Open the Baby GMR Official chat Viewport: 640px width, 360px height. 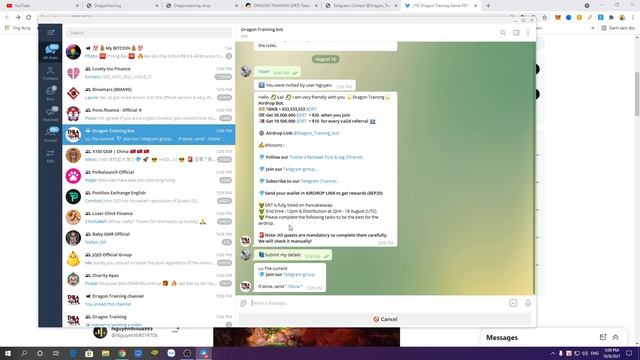pos(149,238)
